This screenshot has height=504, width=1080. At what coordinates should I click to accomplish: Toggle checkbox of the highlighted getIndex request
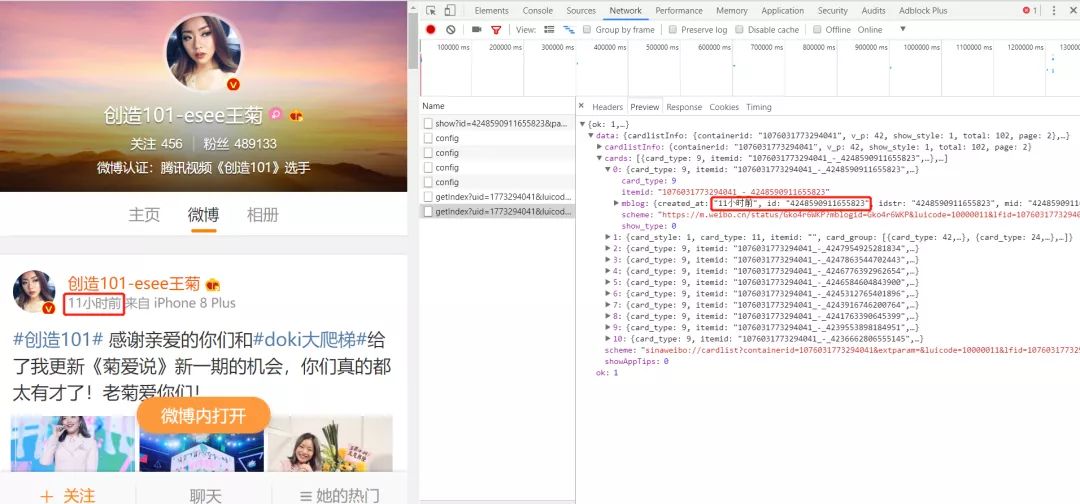pos(428,211)
